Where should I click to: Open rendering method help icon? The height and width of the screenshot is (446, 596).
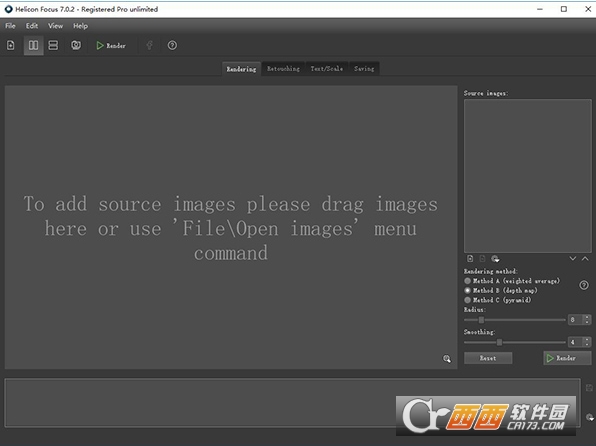click(x=584, y=285)
